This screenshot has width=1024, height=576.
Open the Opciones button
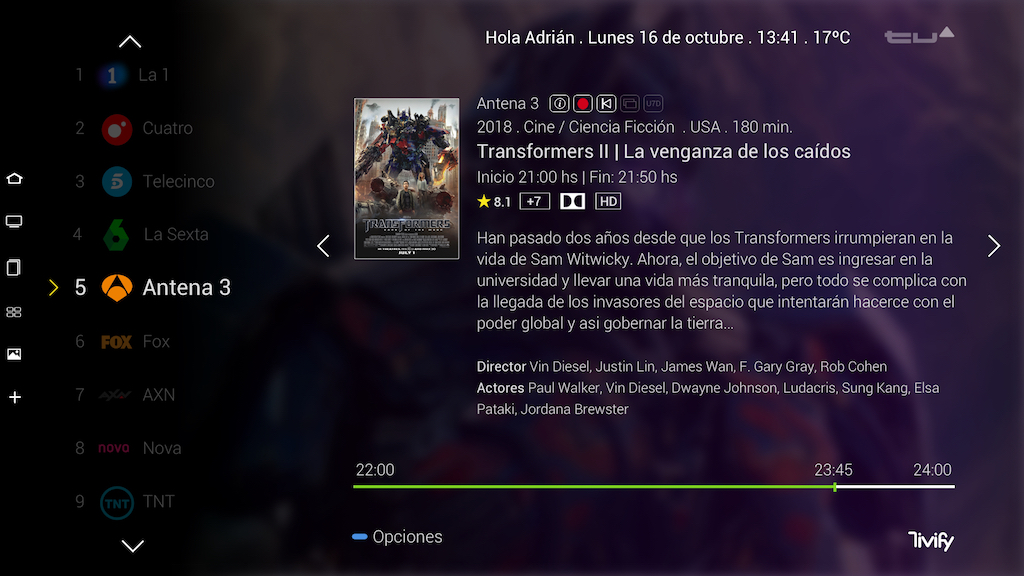pos(397,537)
